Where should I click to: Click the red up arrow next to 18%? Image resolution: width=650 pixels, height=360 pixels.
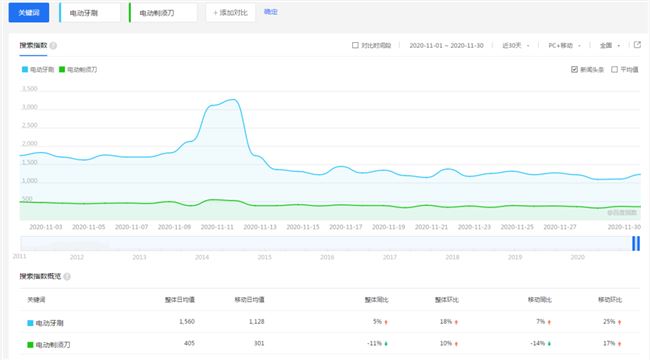click(x=456, y=322)
